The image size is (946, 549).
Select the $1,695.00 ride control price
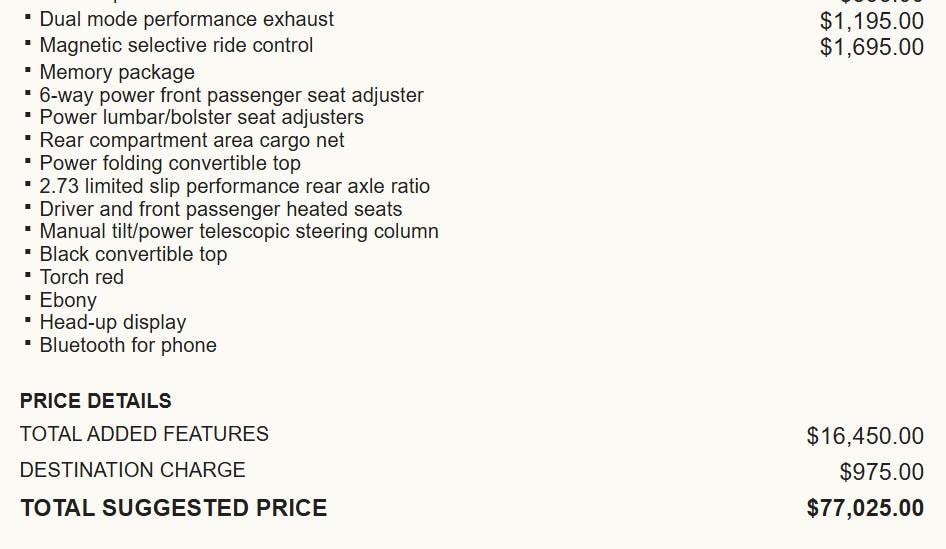point(871,46)
